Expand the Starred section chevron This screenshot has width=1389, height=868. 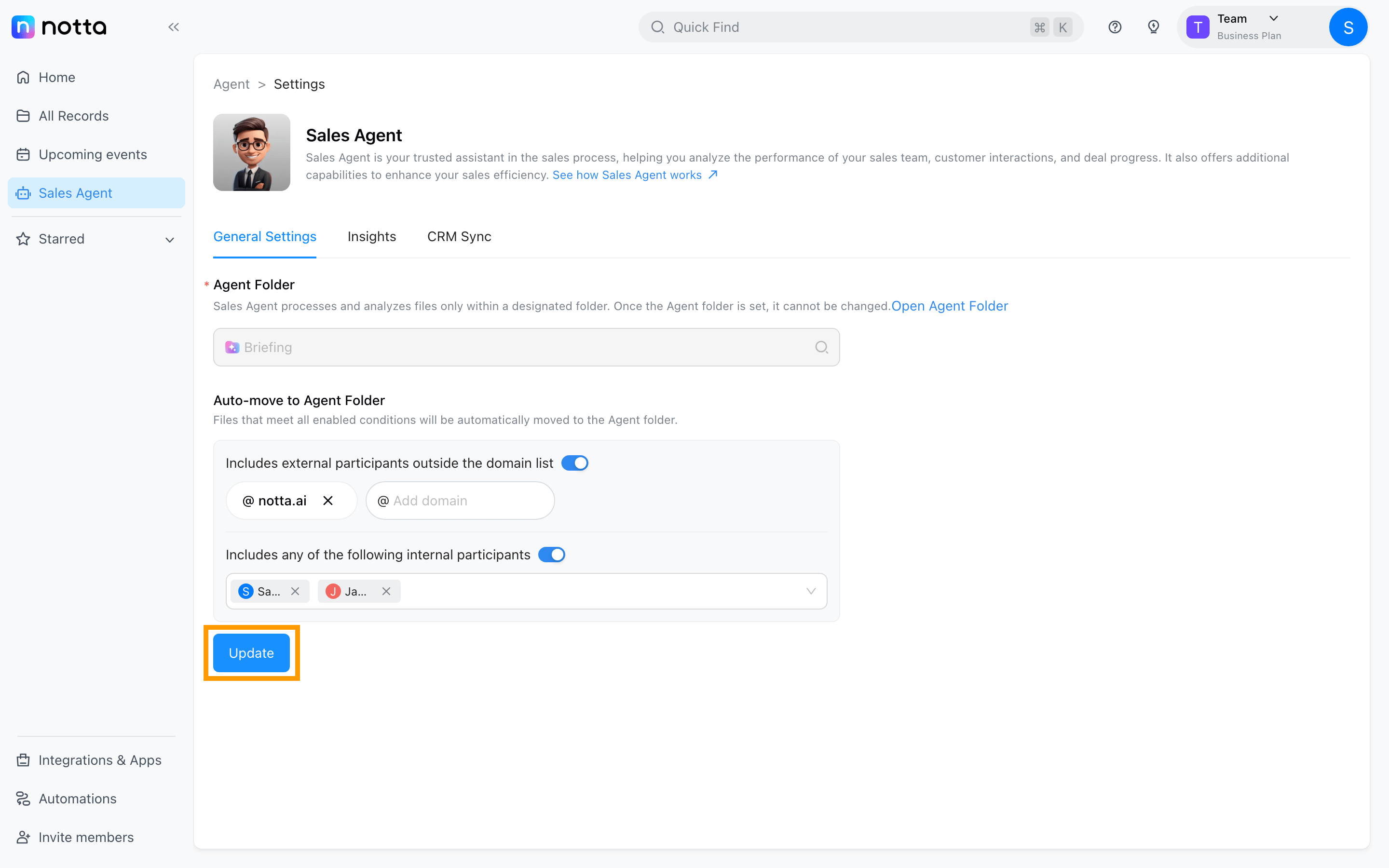169,240
